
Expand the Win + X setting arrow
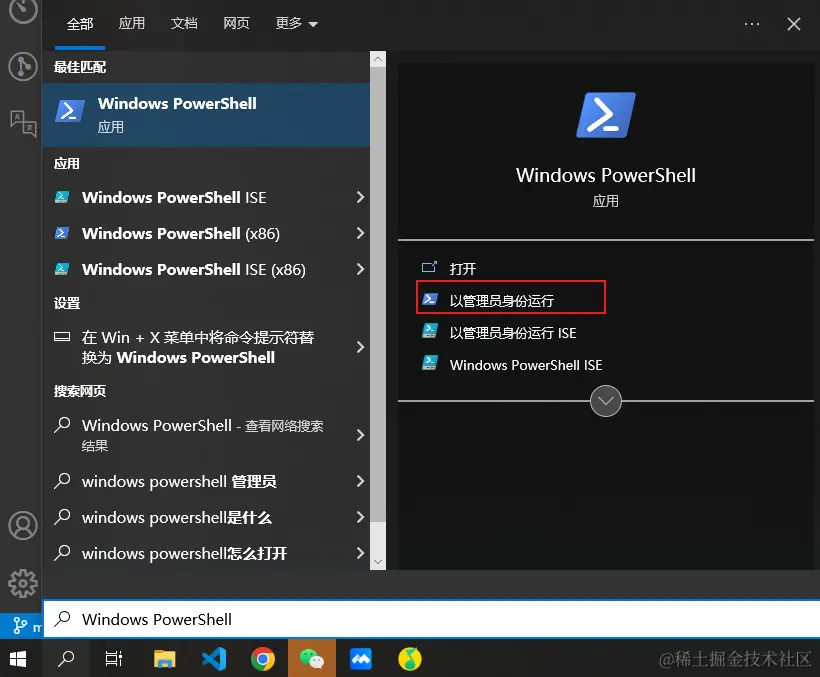pyautogui.click(x=360, y=347)
